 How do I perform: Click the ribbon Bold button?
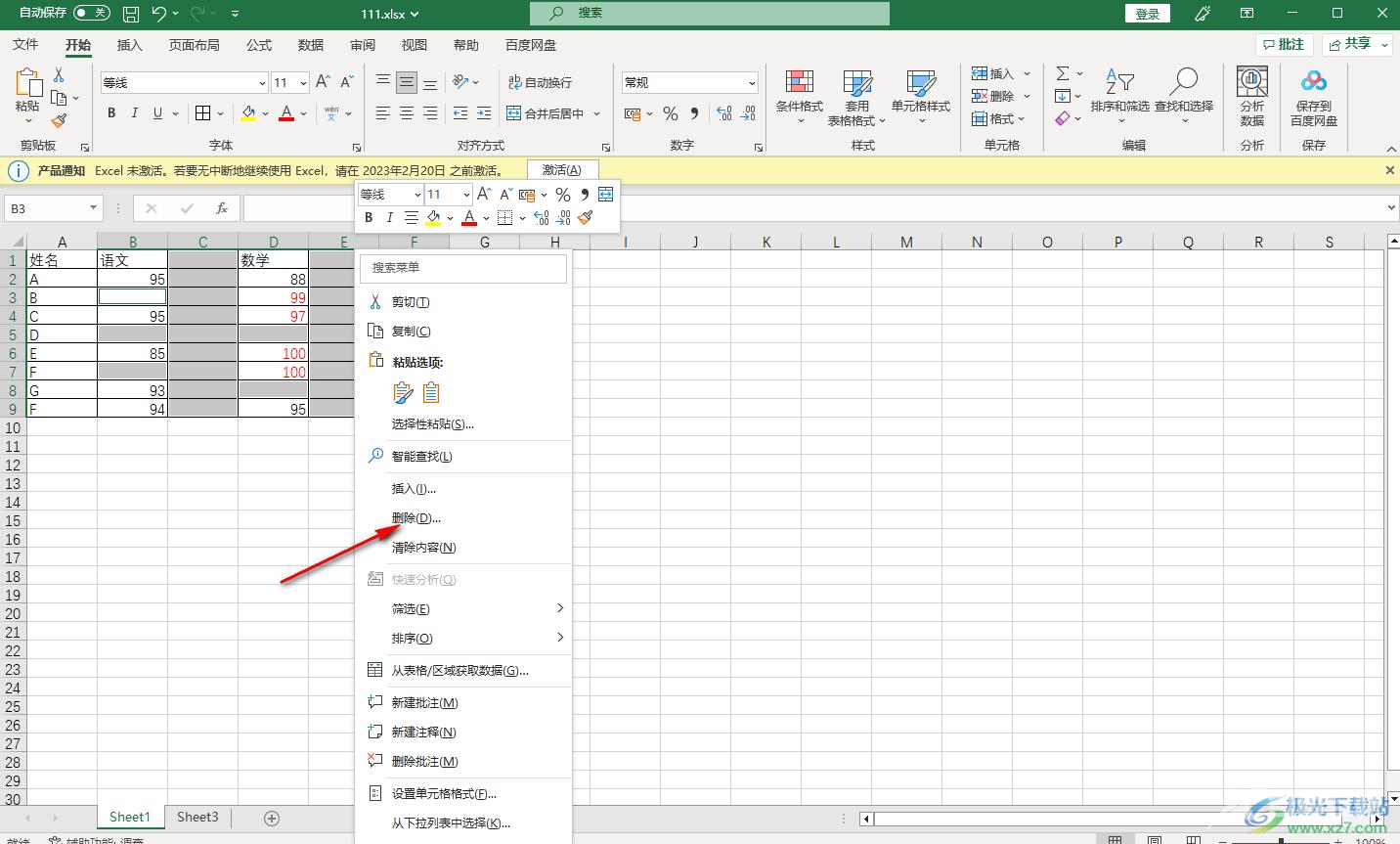tap(111, 113)
